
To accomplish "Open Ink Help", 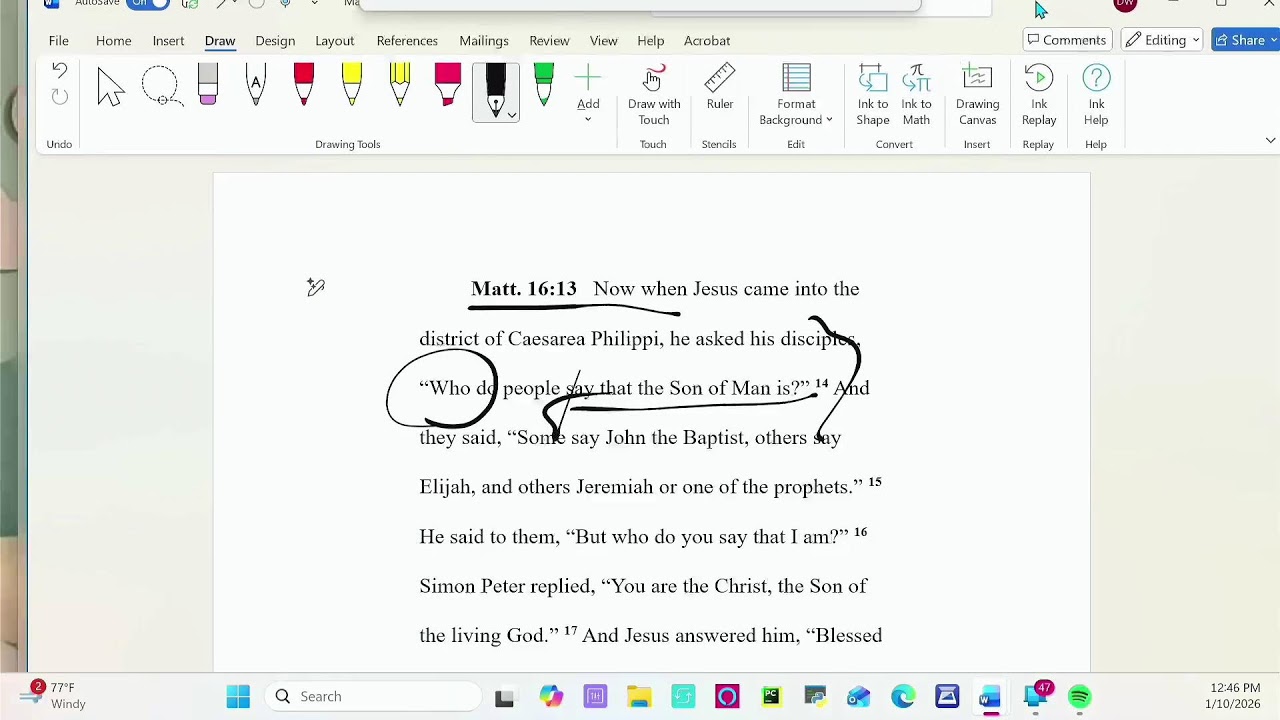I will point(1096,95).
